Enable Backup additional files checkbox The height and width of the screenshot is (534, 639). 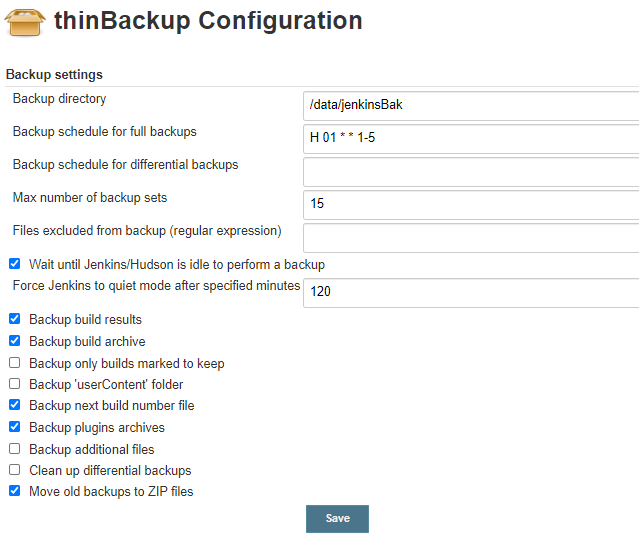(x=15, y=449)
